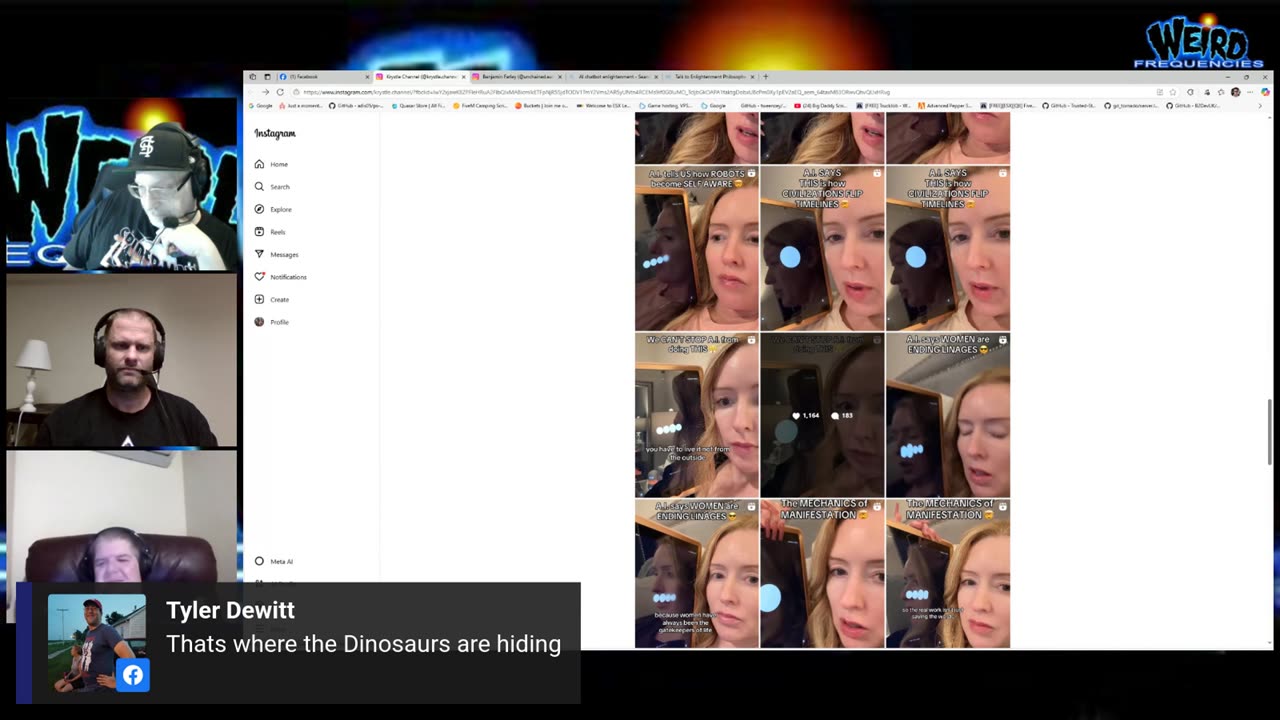Open the Advanced Pepper Spray bookmark
1280x720 pixels.
click(x=946, y=105)
